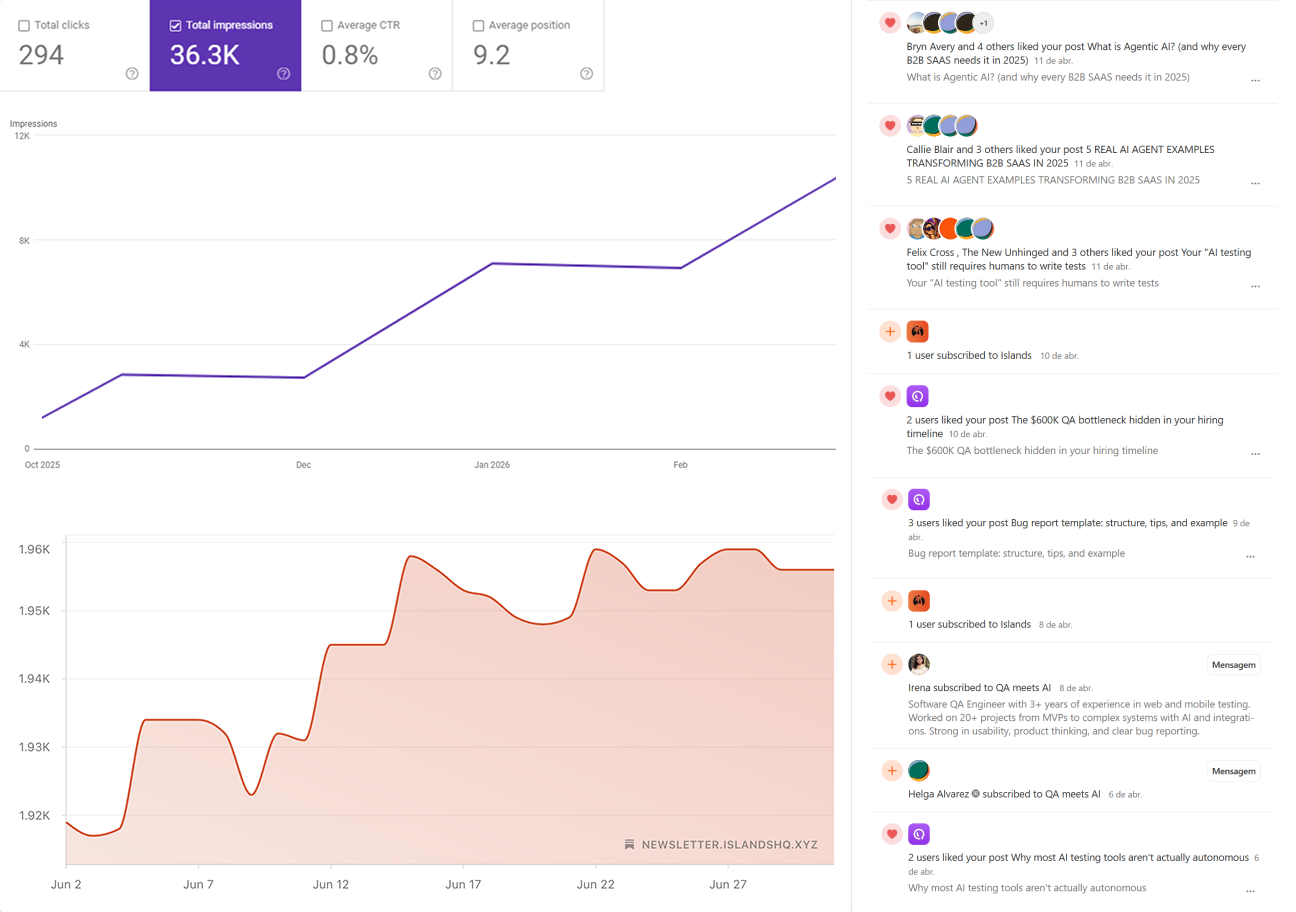
Task: Click Irena's profile avatar
Action: [x=919, y=664]
